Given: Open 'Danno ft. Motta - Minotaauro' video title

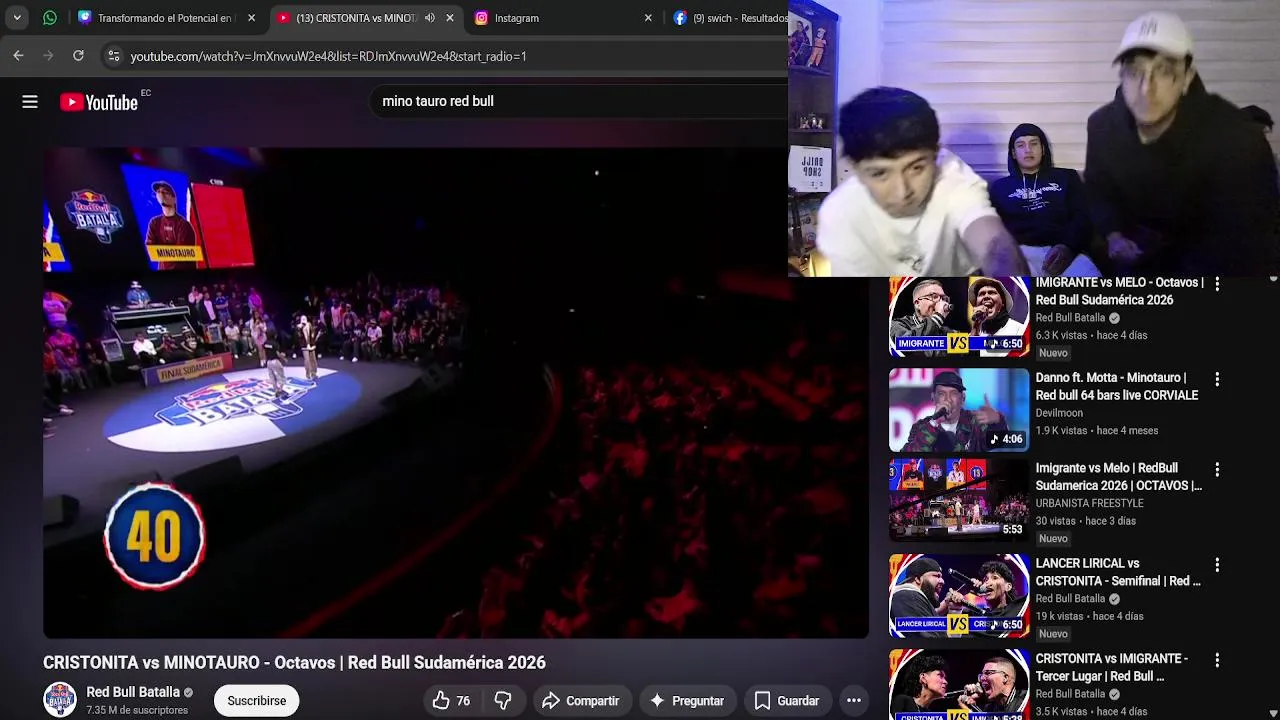Looking at the screenshot, I should [1116, 386].
